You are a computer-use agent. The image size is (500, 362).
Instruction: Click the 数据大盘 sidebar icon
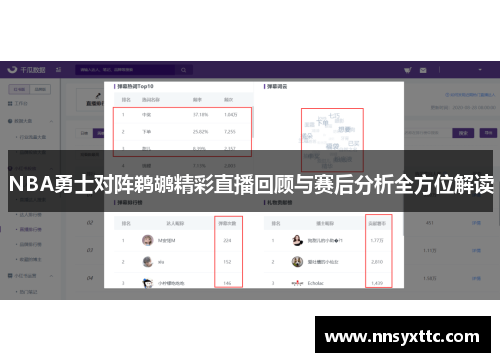(x=10, y=121)
